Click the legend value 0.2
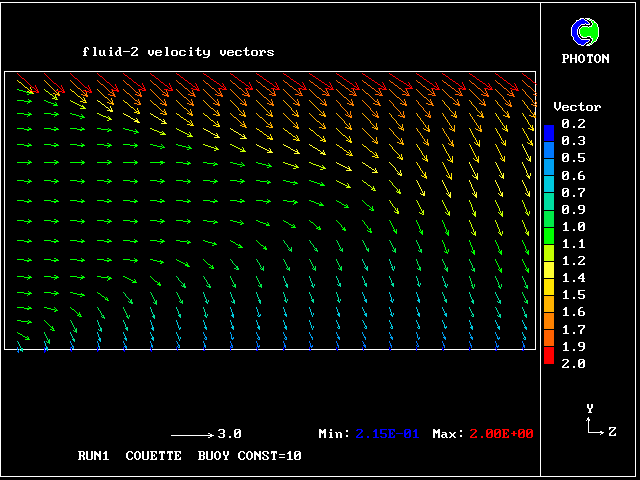The height and width of the screenshot is (480, 640). click(x=573, y=124)
